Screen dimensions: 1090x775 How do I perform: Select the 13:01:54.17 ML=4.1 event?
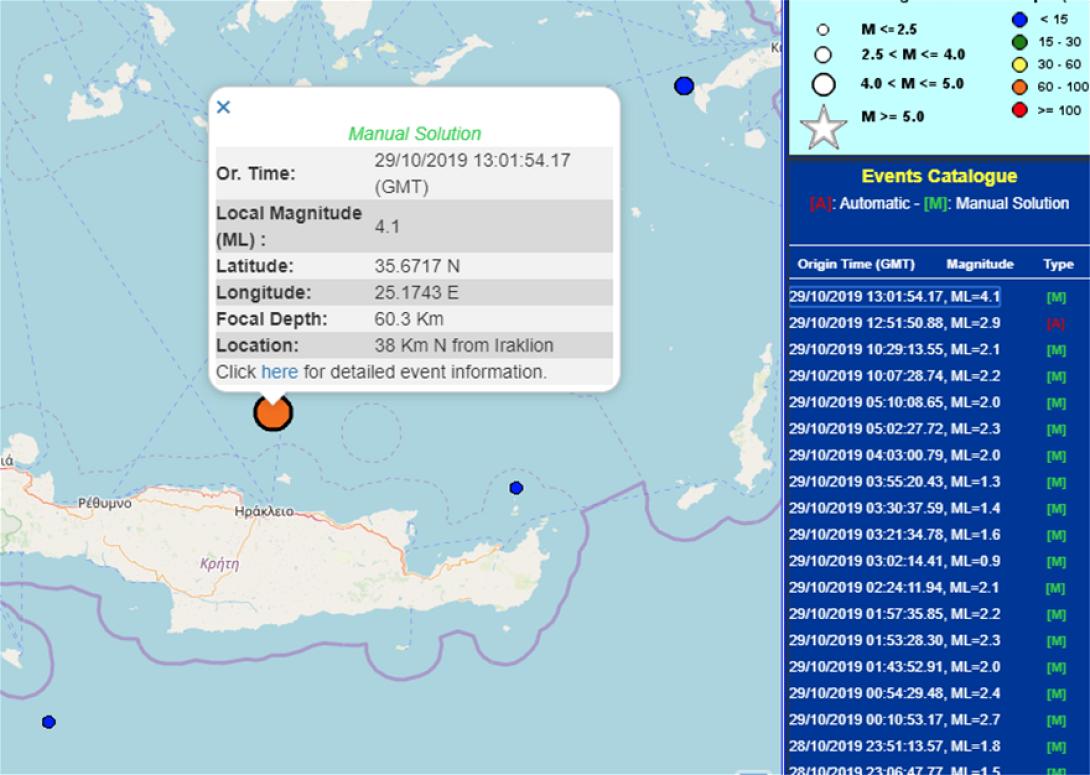pyautogui.click(x=894, y=297)
